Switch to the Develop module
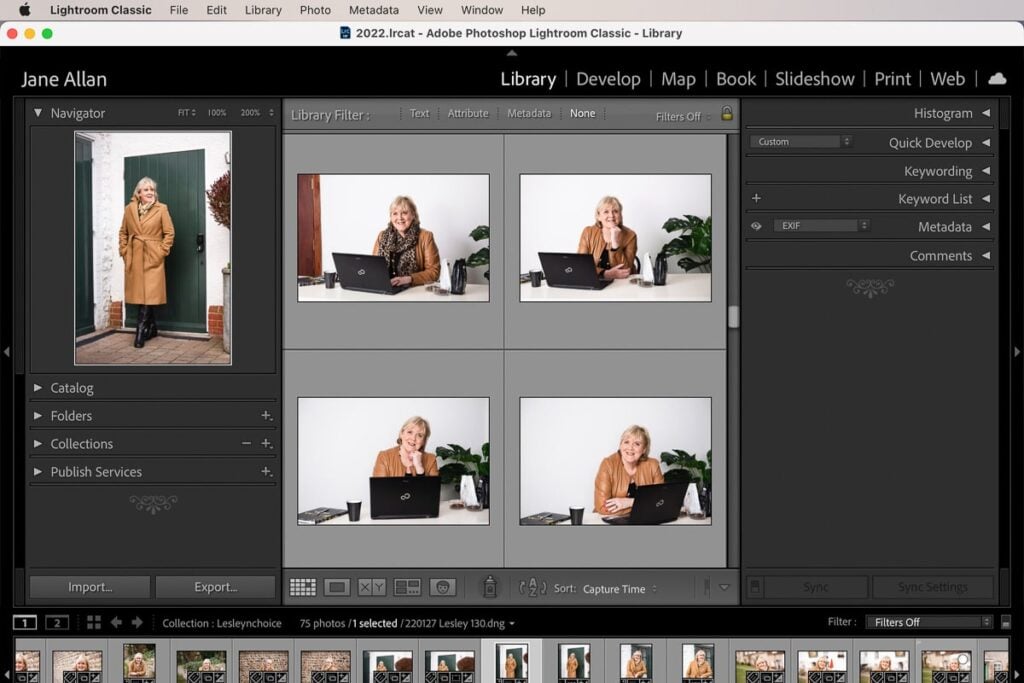Viewport: 1024px width, 683px height. click(608, 78)
